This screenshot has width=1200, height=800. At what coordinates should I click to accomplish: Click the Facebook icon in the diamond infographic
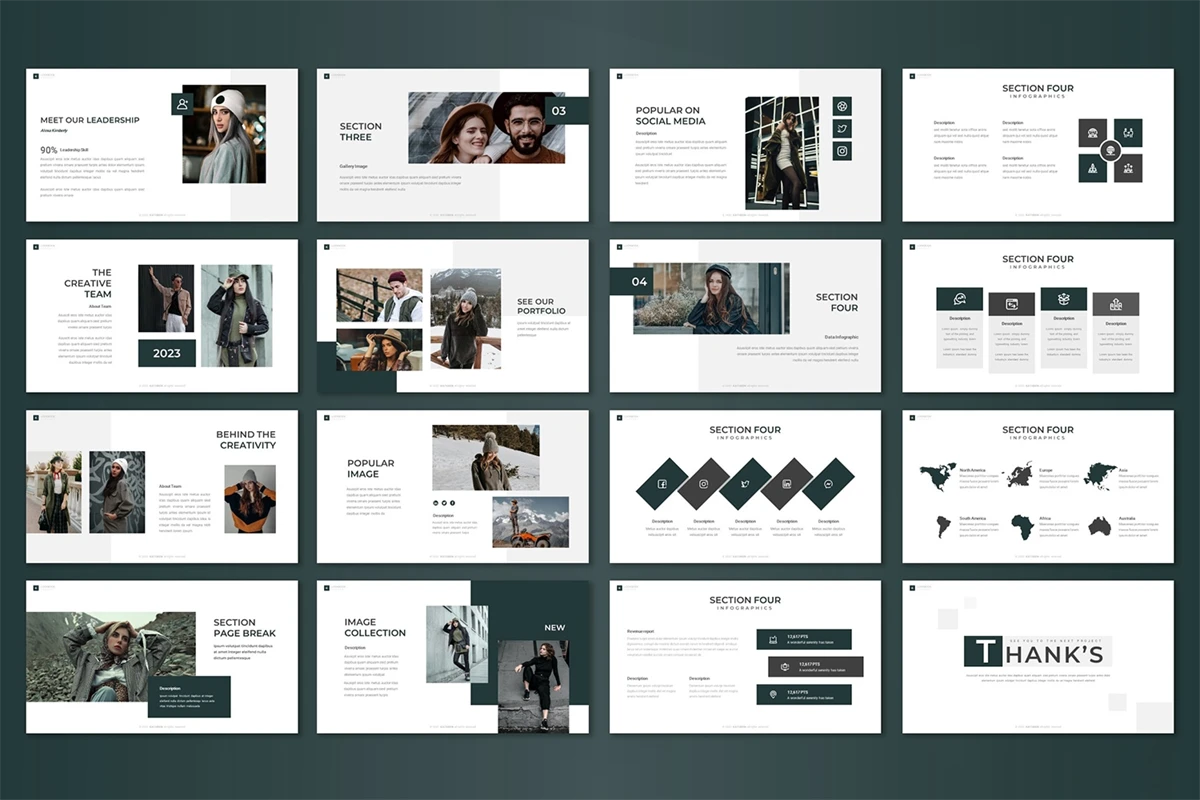point(662,484)
